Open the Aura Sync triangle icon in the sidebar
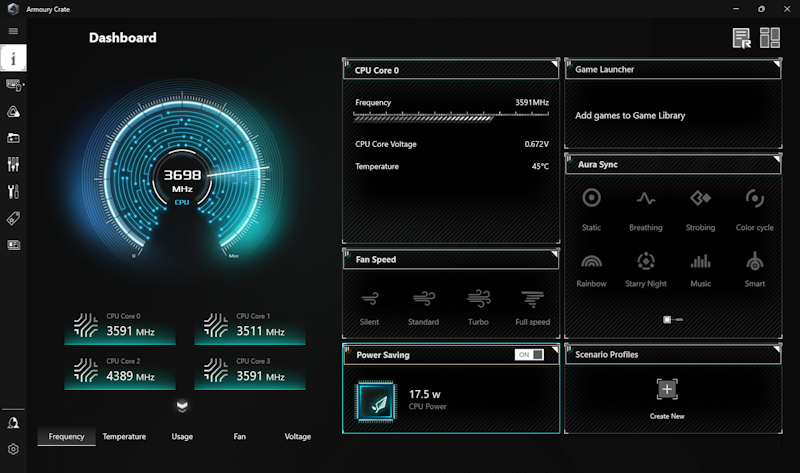 coord(13,112)
